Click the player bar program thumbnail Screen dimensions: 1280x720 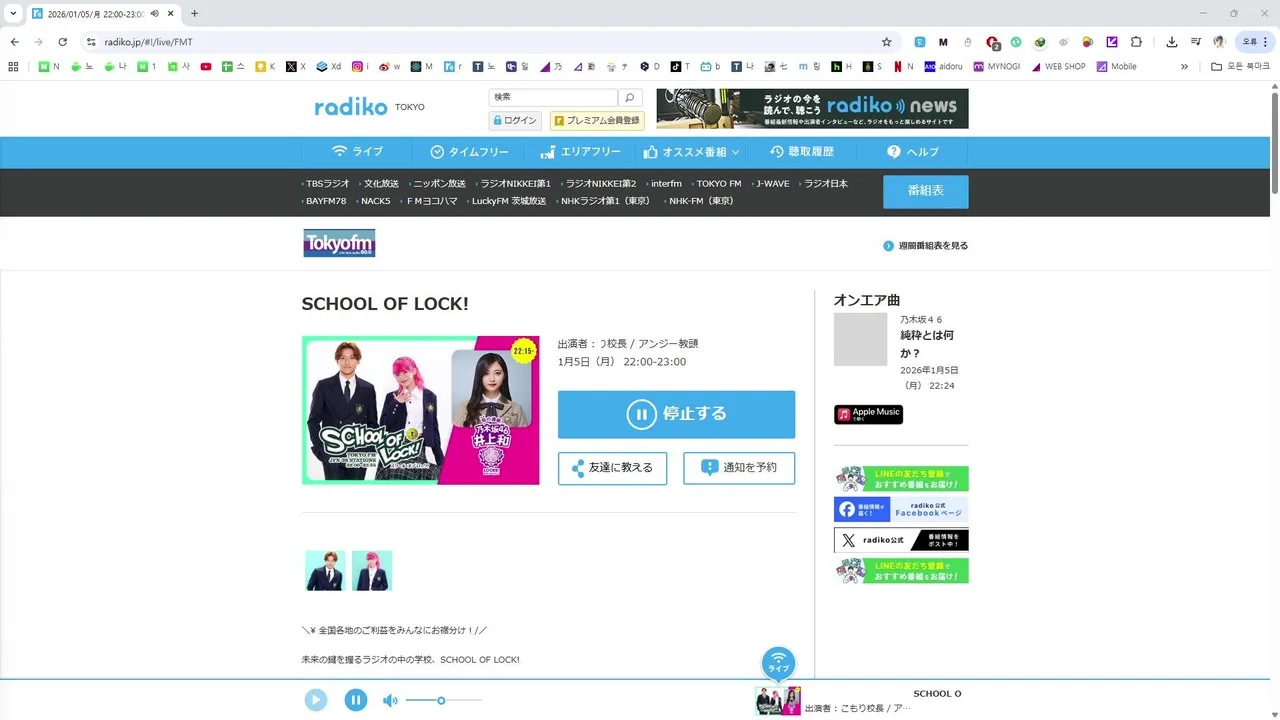778,701
